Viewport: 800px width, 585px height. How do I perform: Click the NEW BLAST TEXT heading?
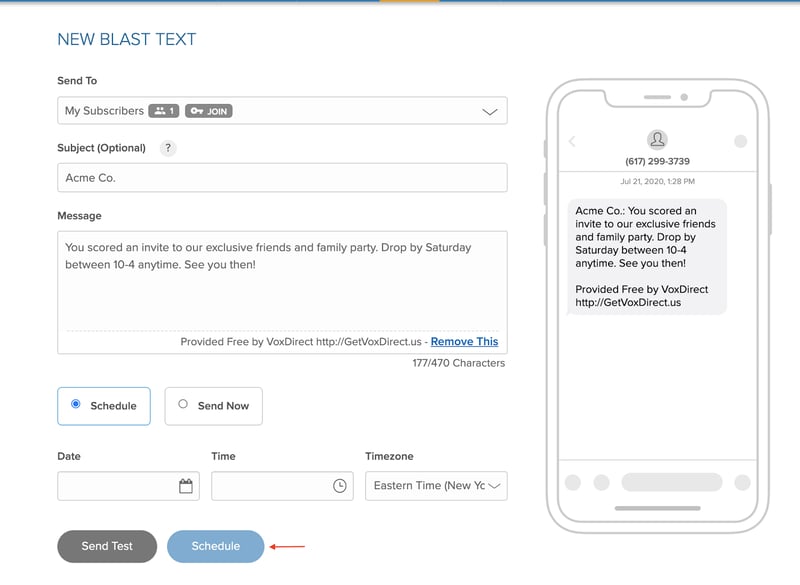[x=127, y=39]
